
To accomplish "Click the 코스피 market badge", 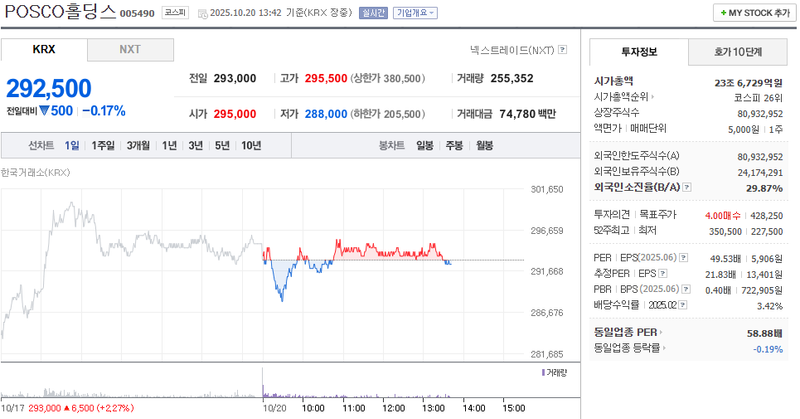I will point(175,13).
